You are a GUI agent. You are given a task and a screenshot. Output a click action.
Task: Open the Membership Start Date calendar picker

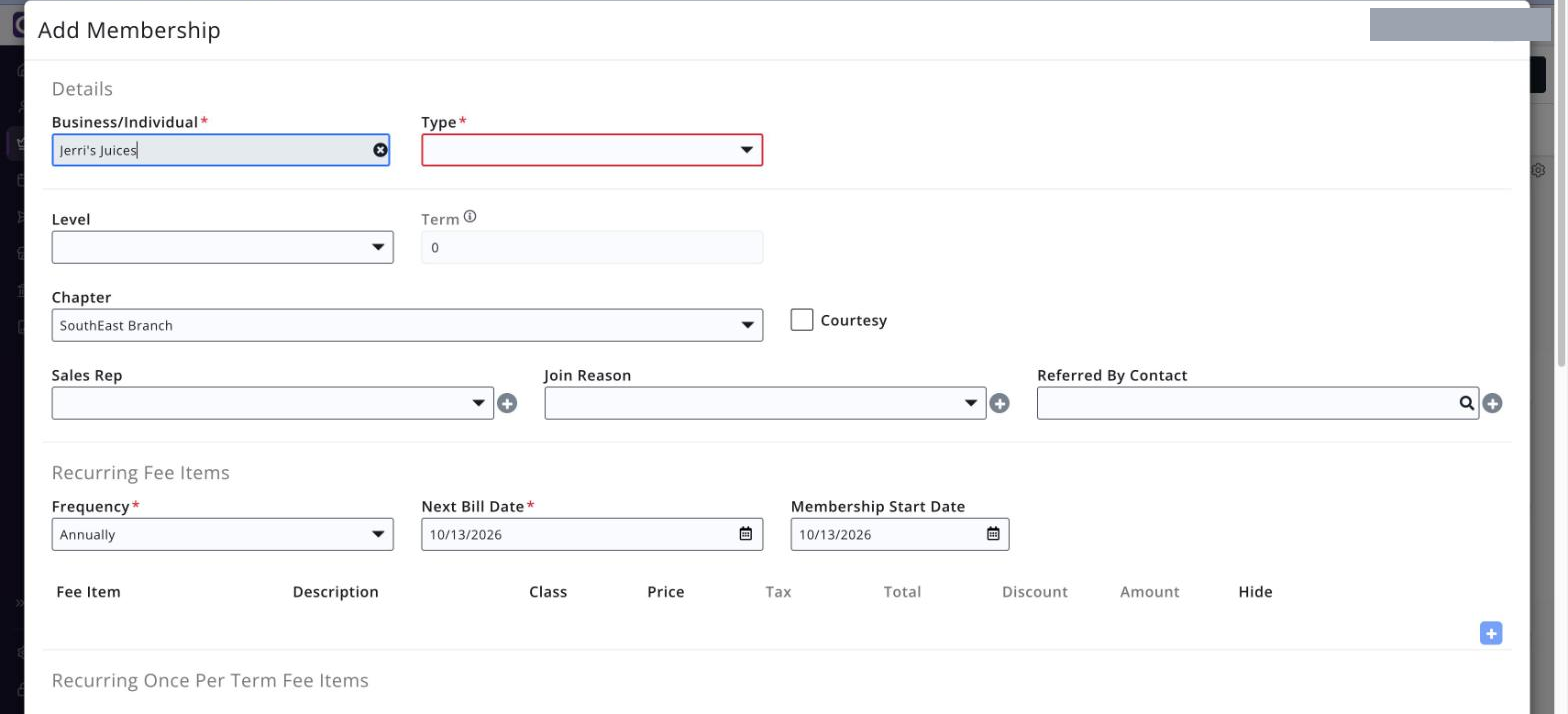click(993, 534)
